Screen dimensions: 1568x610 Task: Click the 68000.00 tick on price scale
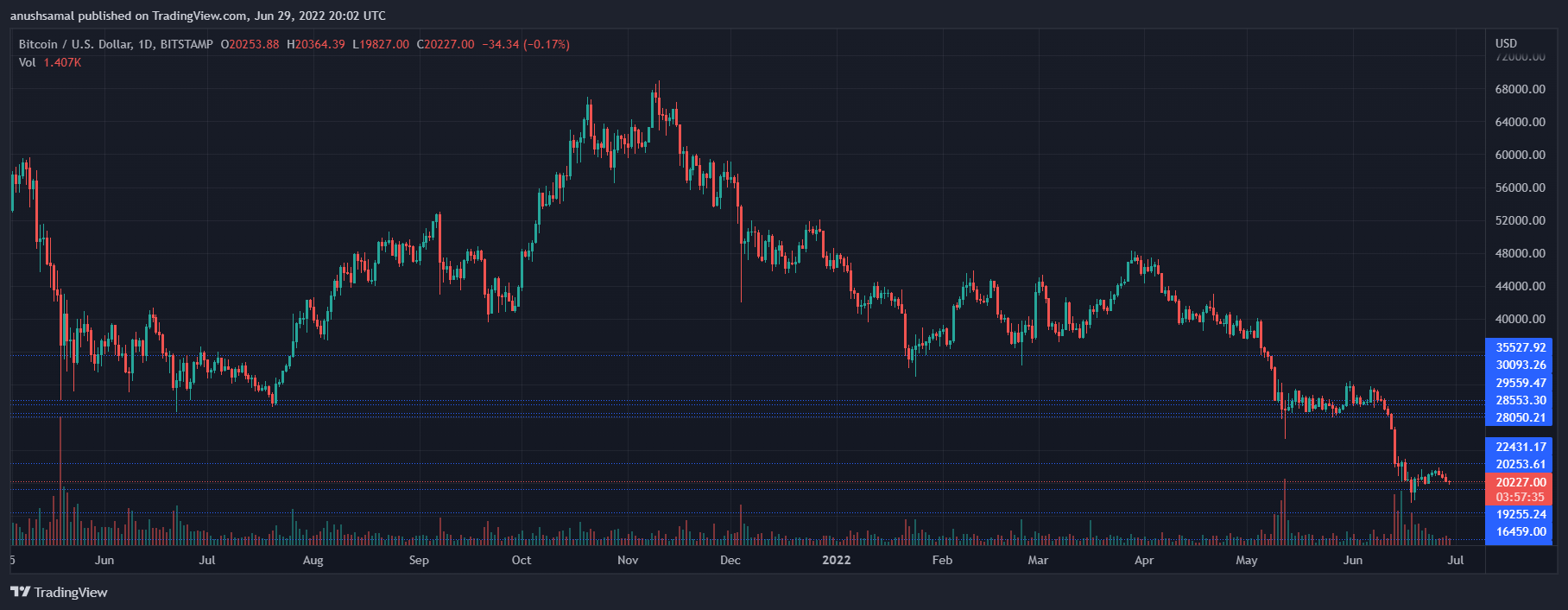[1520, 89]
